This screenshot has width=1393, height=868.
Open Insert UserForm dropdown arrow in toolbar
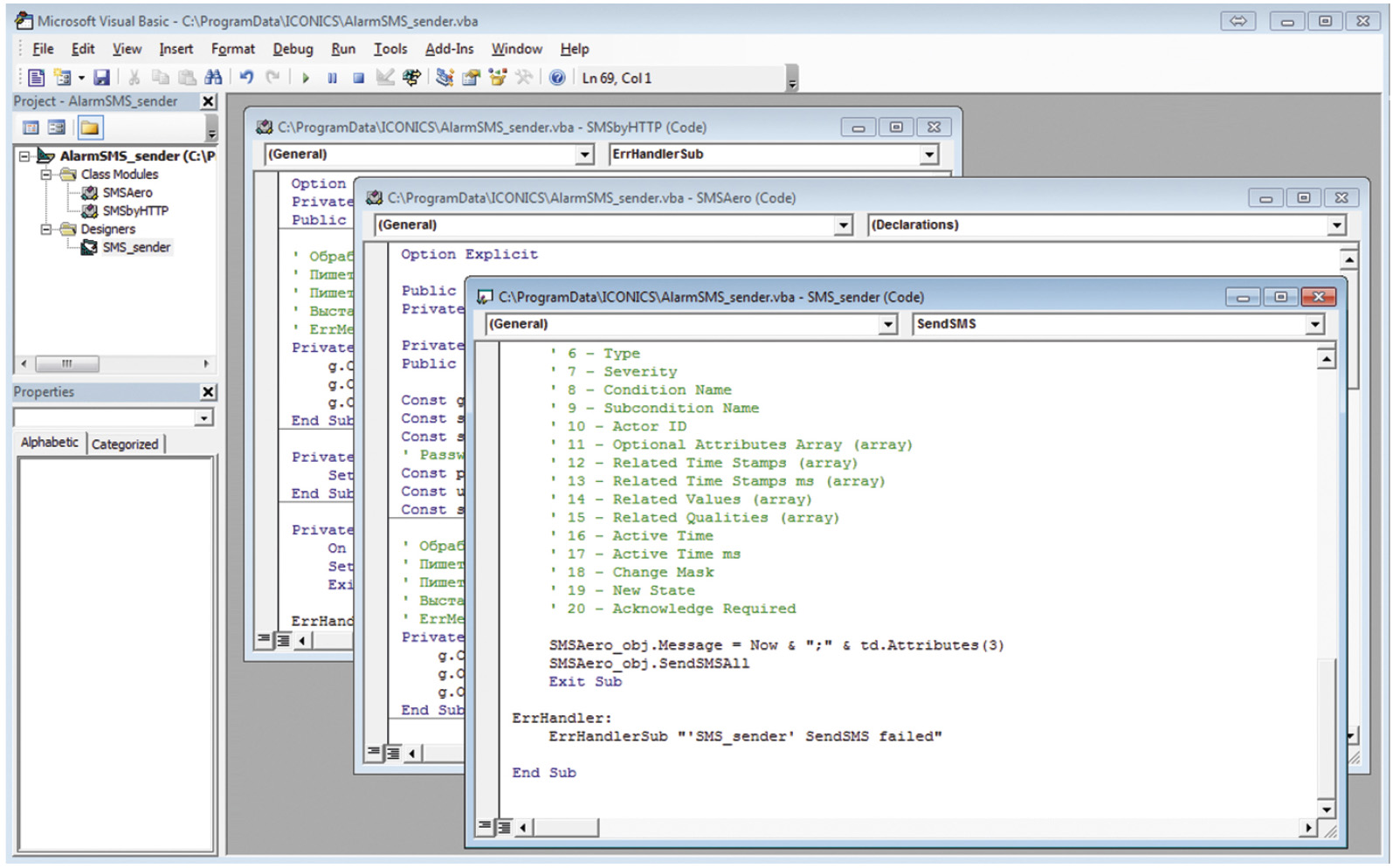pyautogui.click(x=81, y=78)
